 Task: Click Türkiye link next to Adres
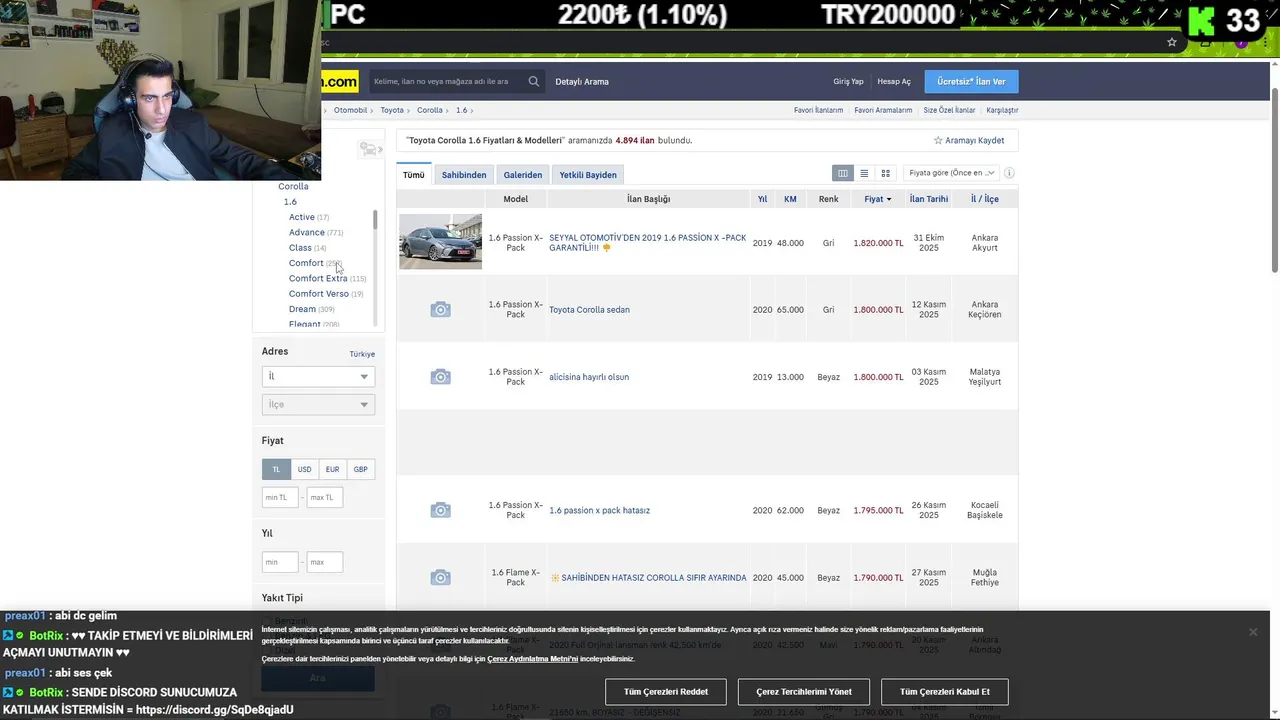pyautogui.click(x=362, y=354)
